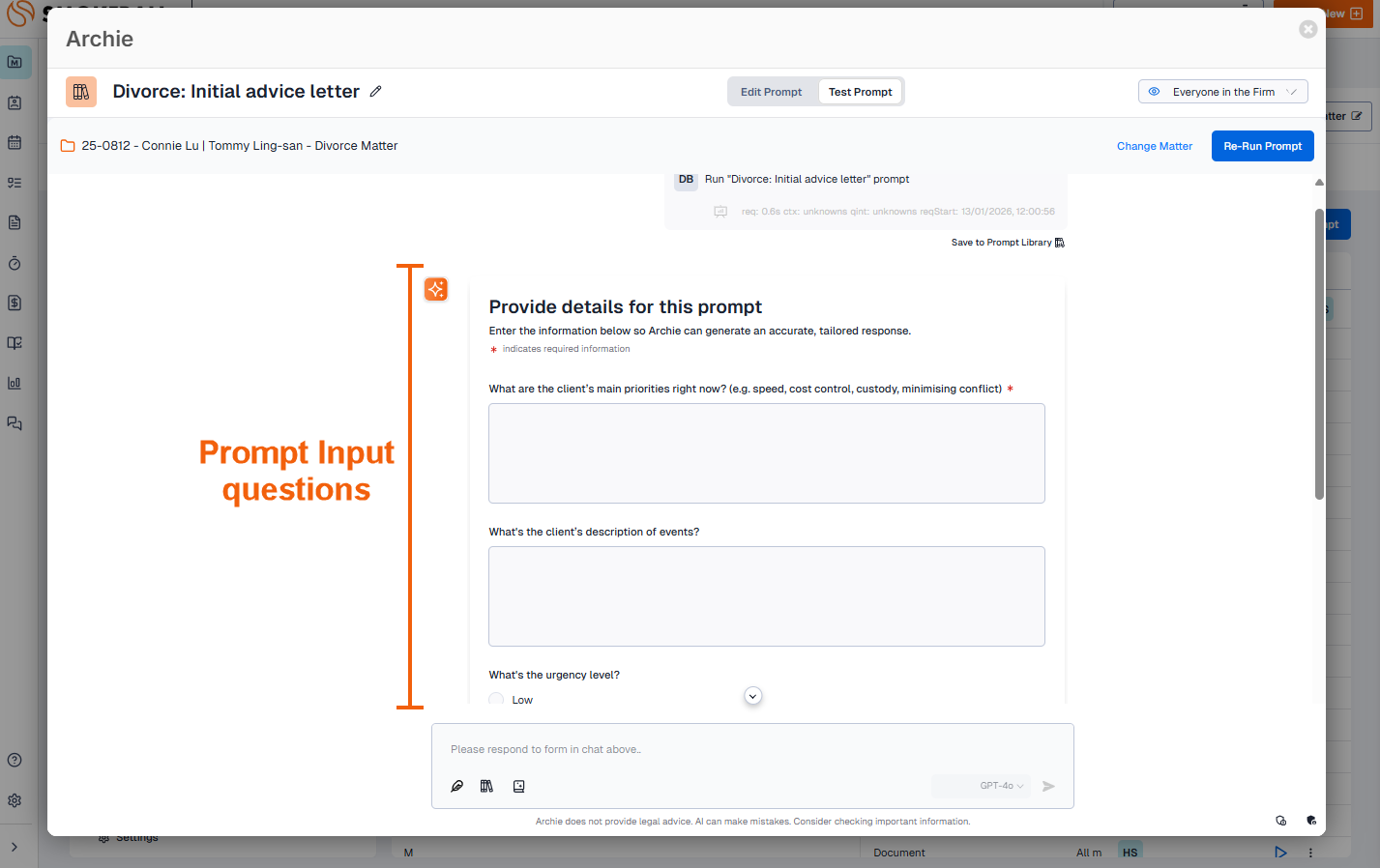The height and width of the screenshot is (868, 1380).
Task: Click the chat panel vertical scrollbar thumb
Action: click(1319, 353)
